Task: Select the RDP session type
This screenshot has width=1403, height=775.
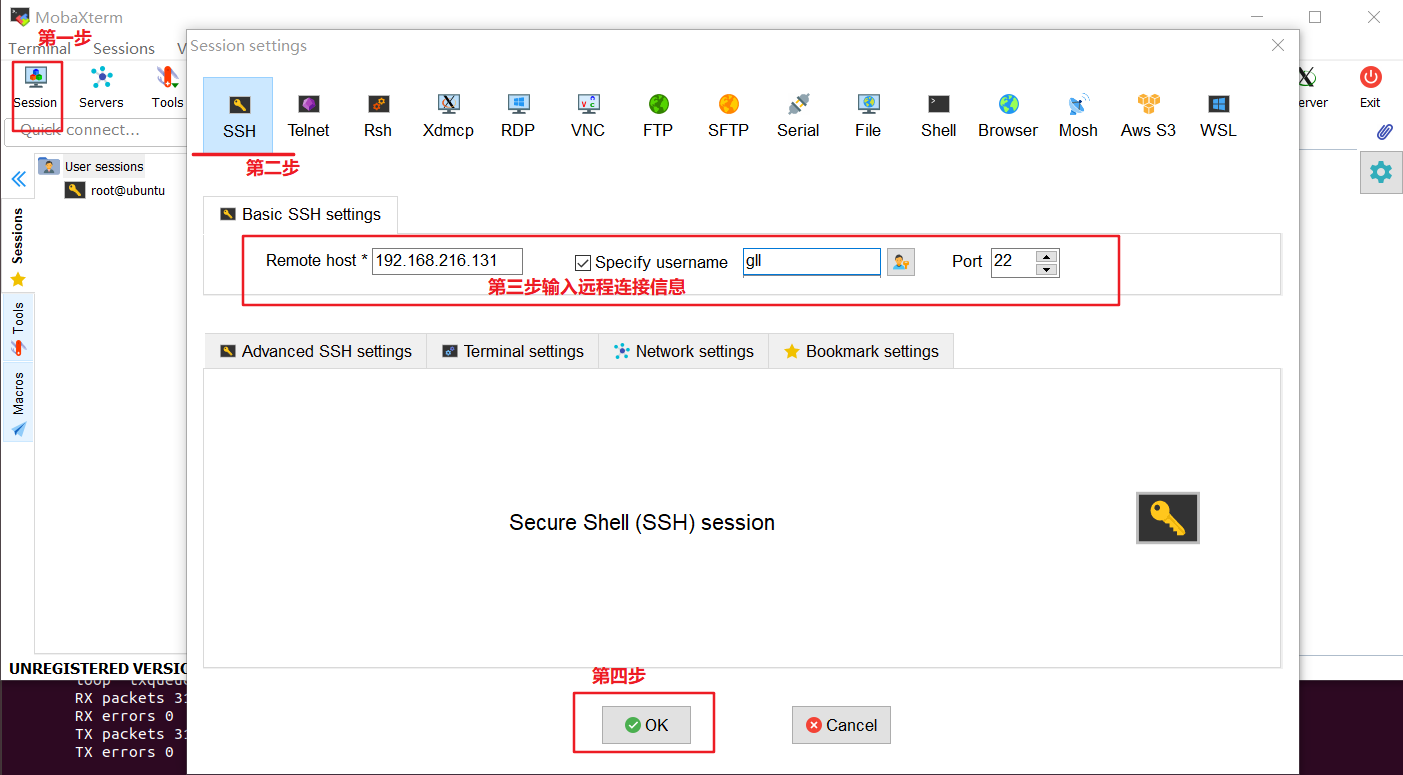Action: point(518,115)
